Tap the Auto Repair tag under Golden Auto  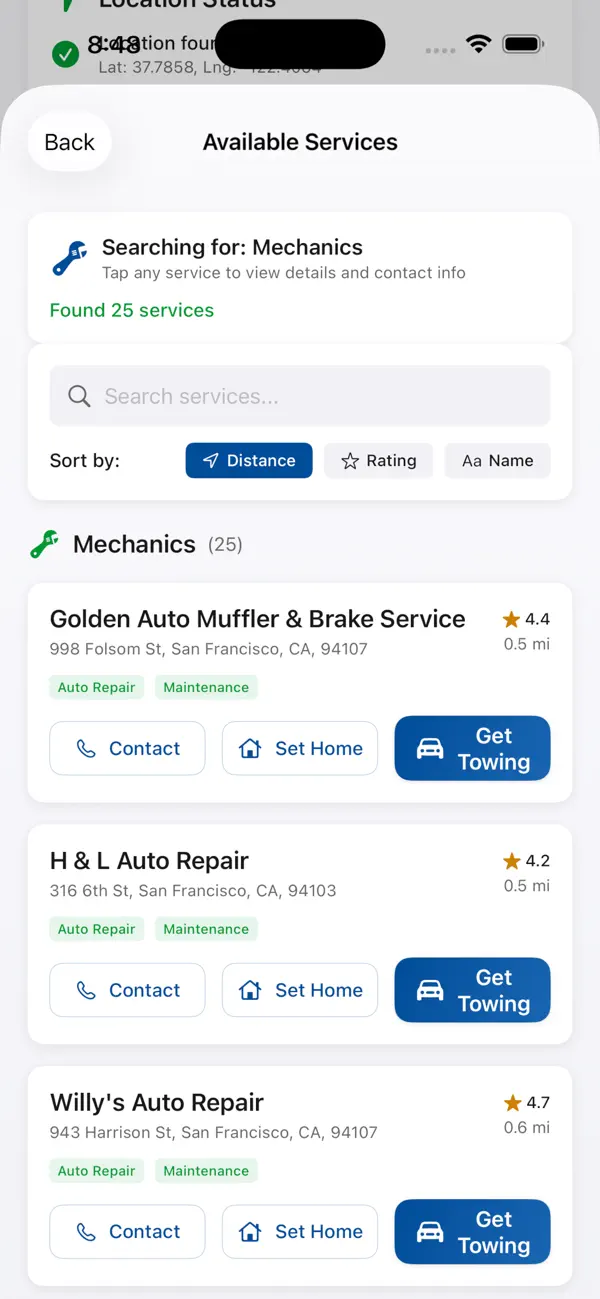click(x=96, y=687)
